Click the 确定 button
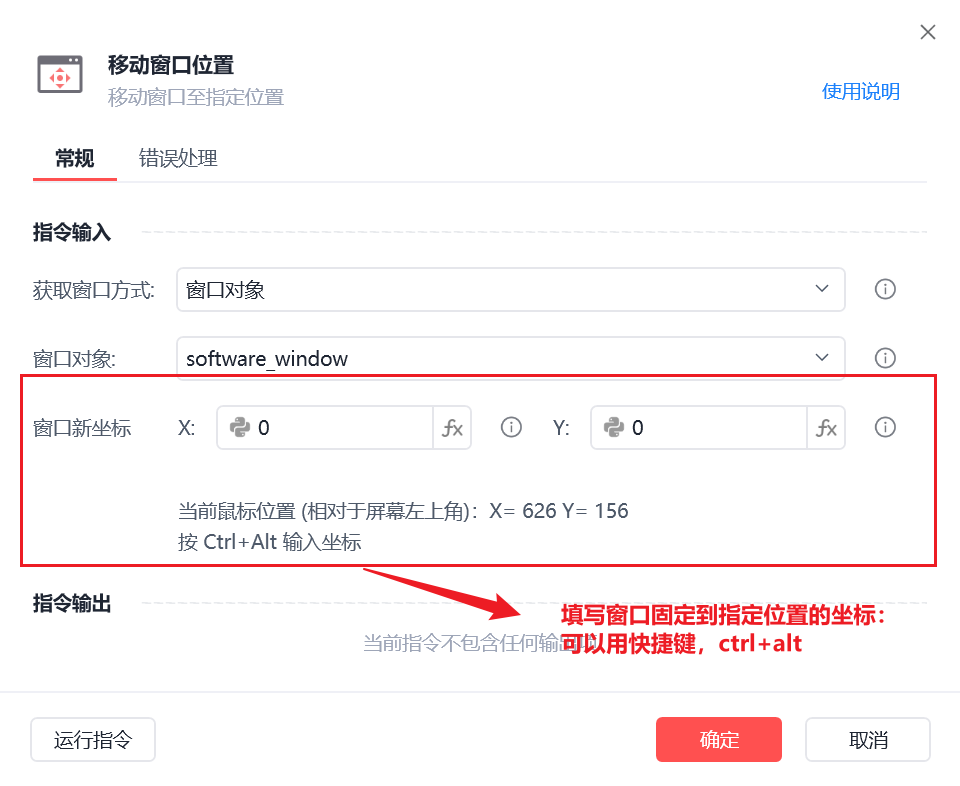Image resolution: width=960 pixels, height=786 pixels. coord(719,739)
